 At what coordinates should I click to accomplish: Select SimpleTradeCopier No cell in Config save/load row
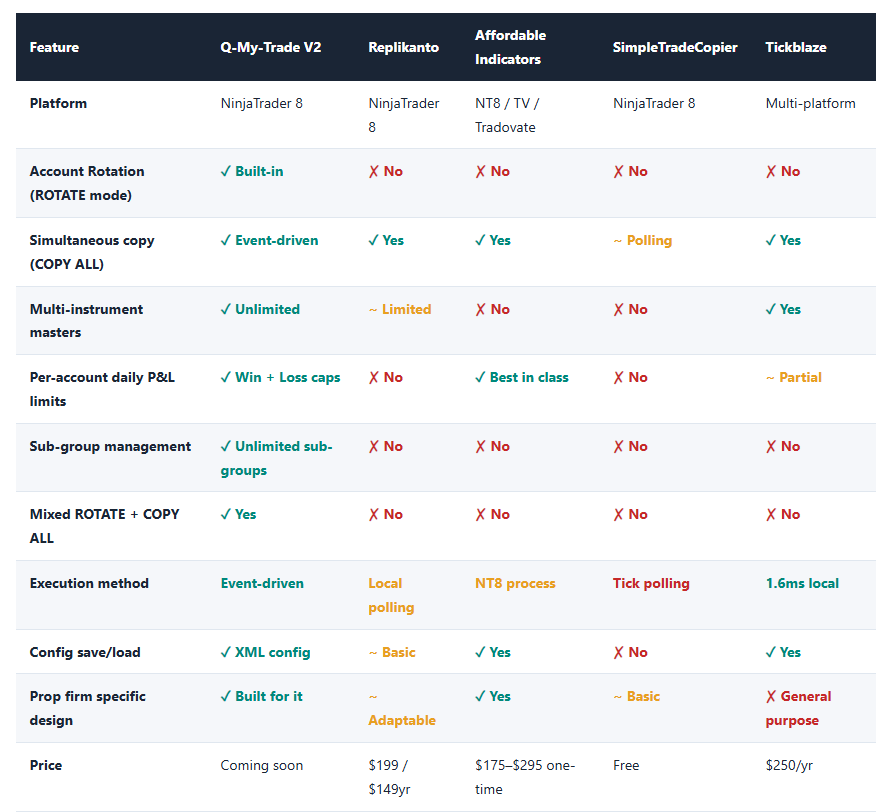tap(631, 653)
